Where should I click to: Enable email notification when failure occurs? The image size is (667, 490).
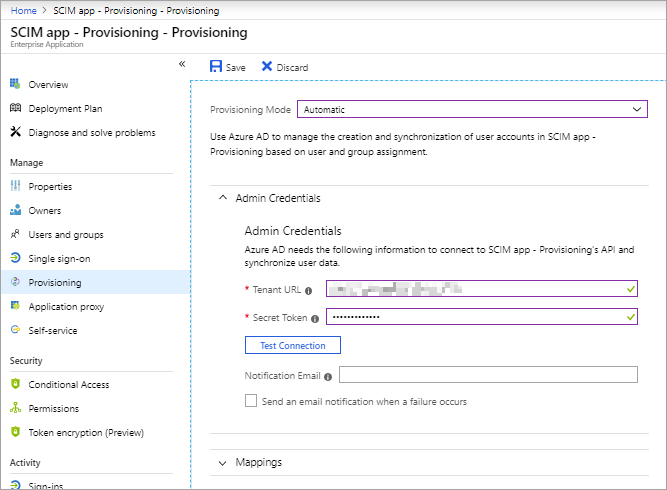[x=251, y=401]
